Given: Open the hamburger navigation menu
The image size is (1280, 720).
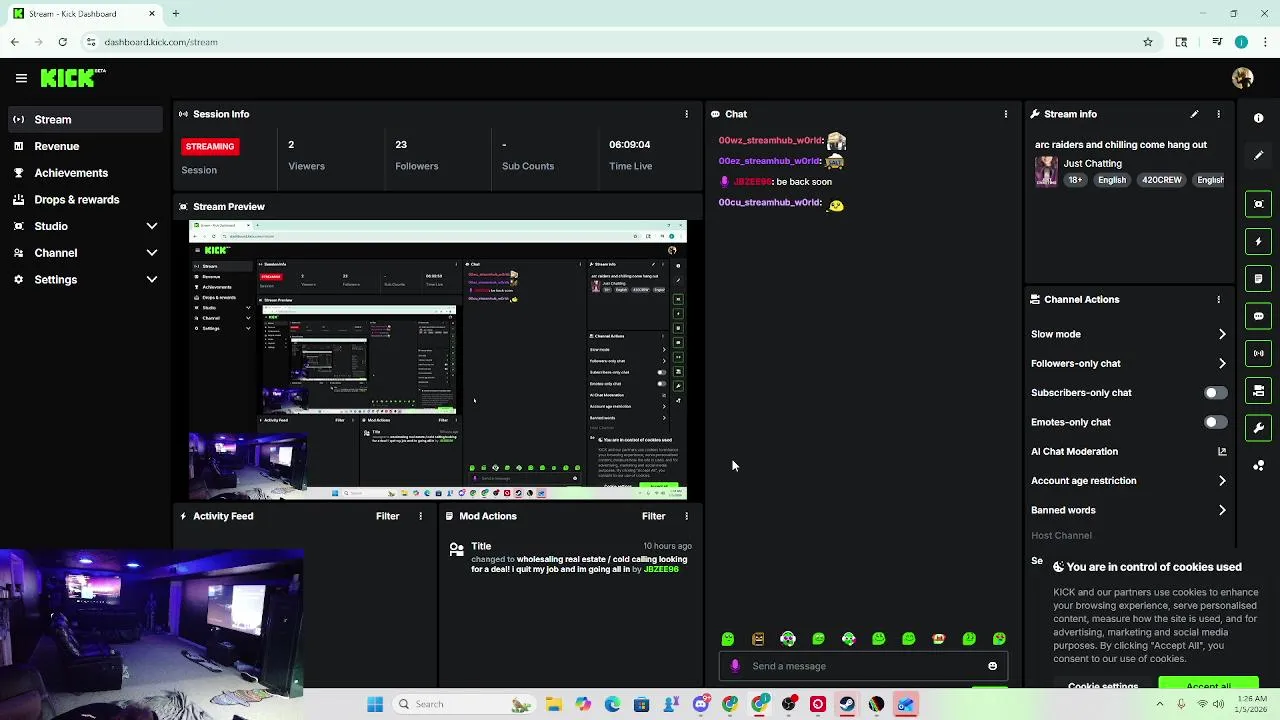Looking at the screenshot, I should [21, 78].
